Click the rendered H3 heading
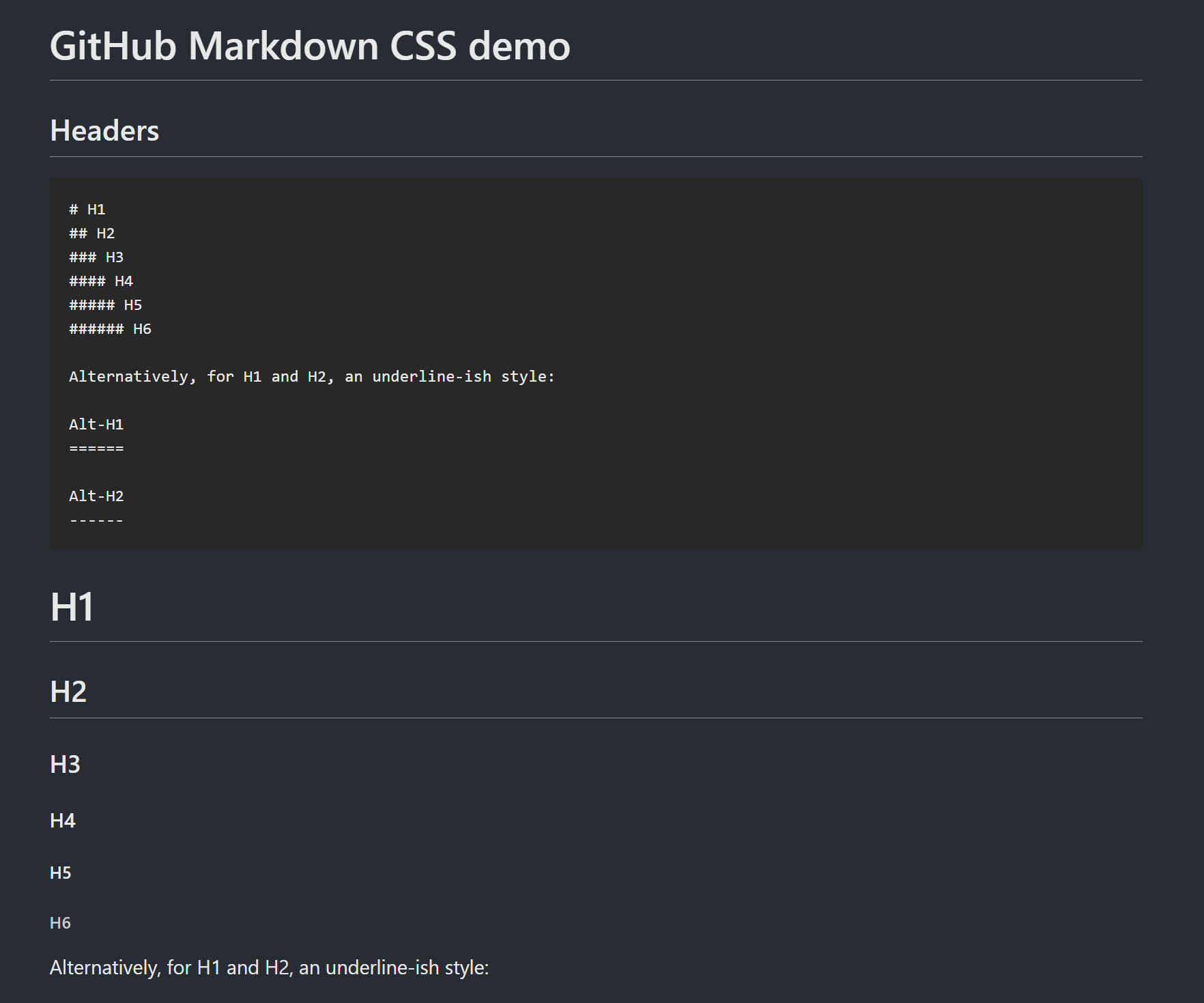 (66, 764)
